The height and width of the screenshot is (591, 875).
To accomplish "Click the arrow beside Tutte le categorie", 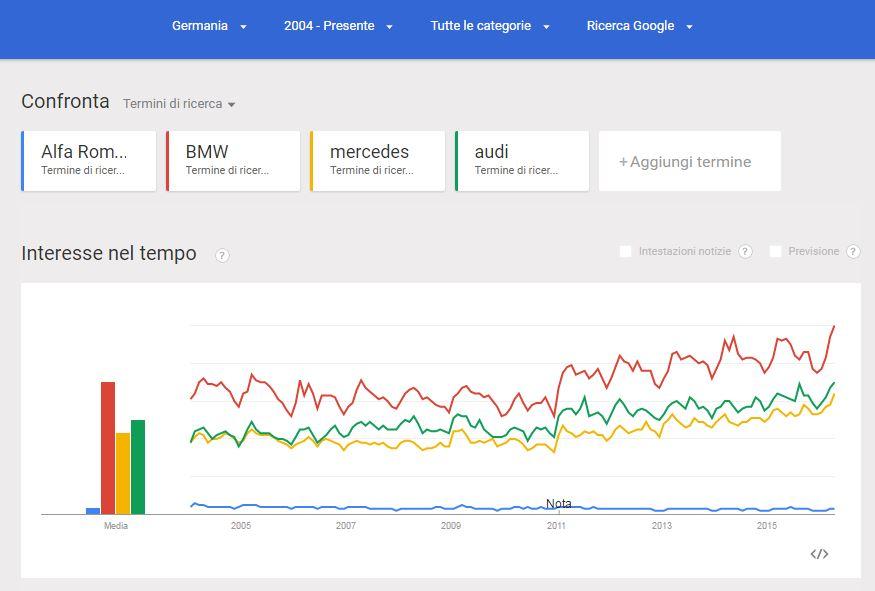I will pyautogui.click(x=546, y=27).
